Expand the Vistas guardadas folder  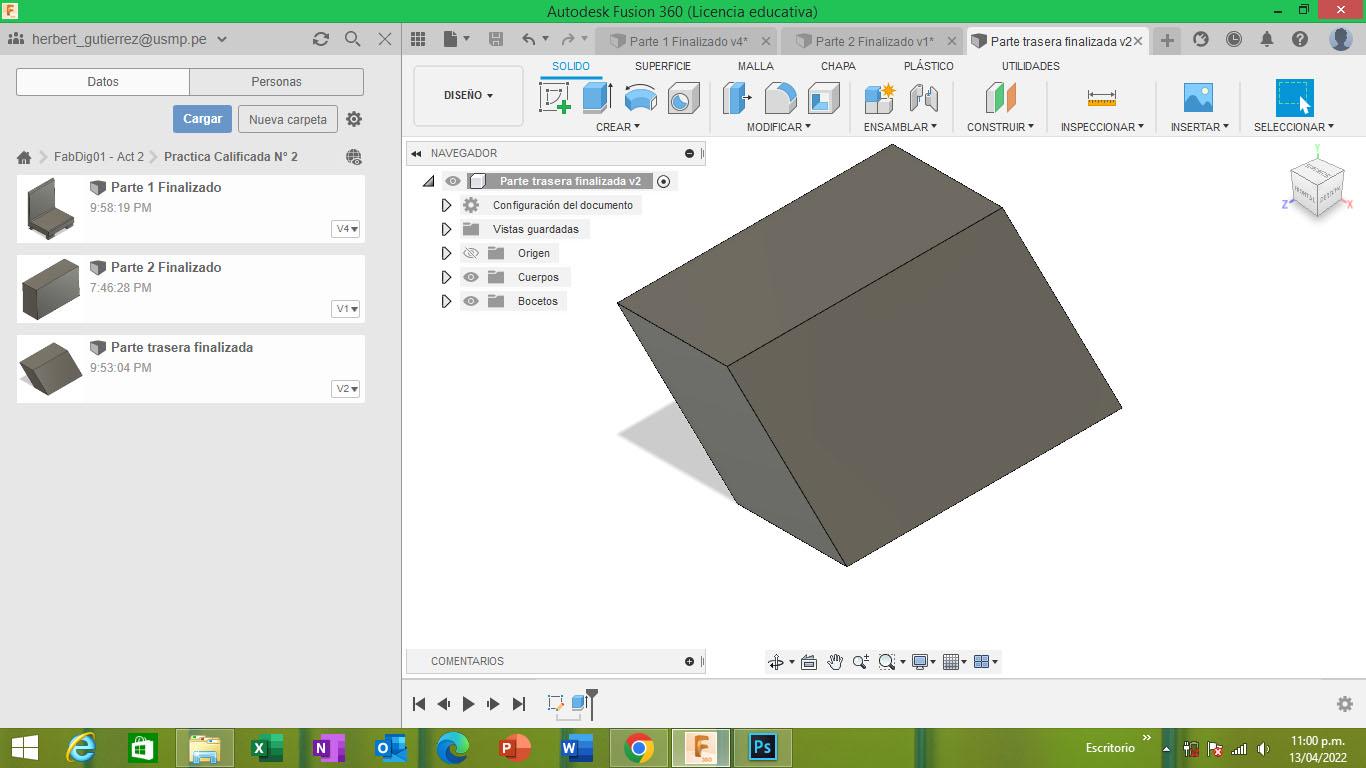[446, 229]
